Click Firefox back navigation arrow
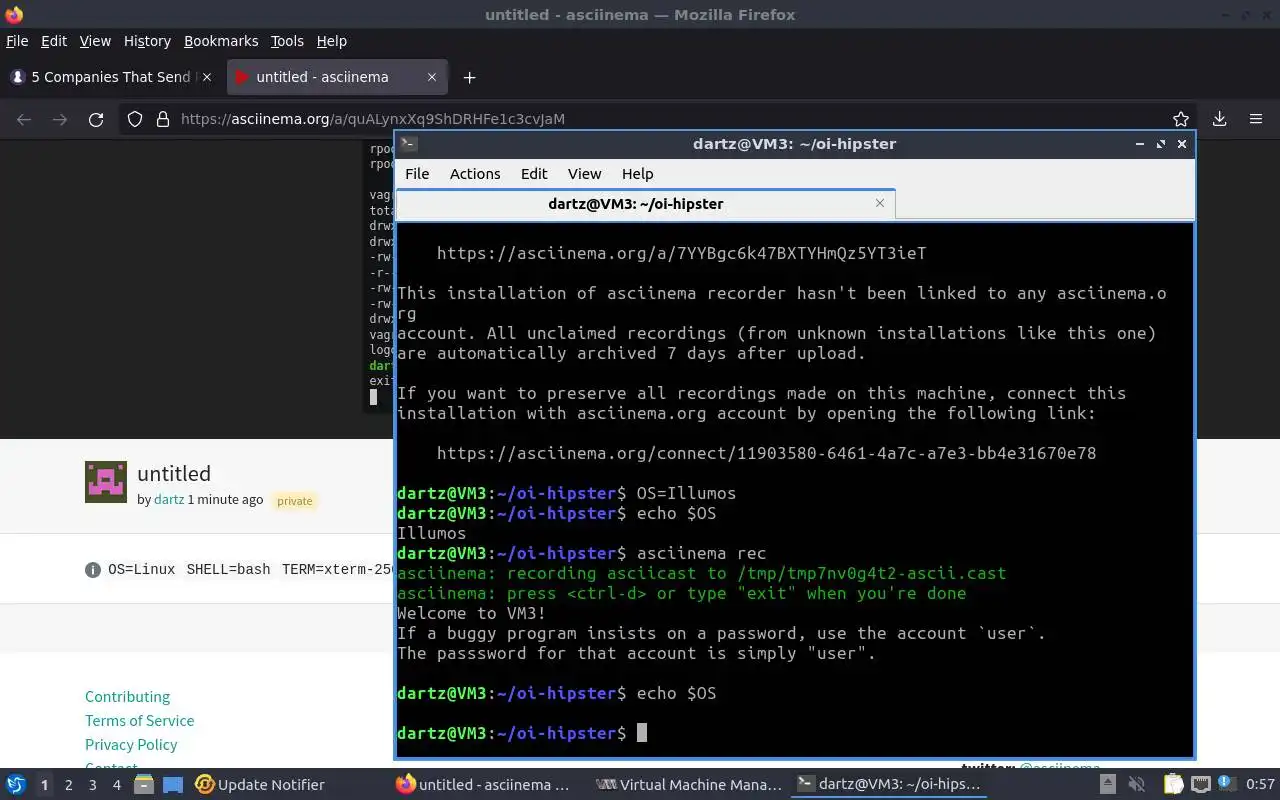The width and height of the screenshot is (1280, 800). 24,119
